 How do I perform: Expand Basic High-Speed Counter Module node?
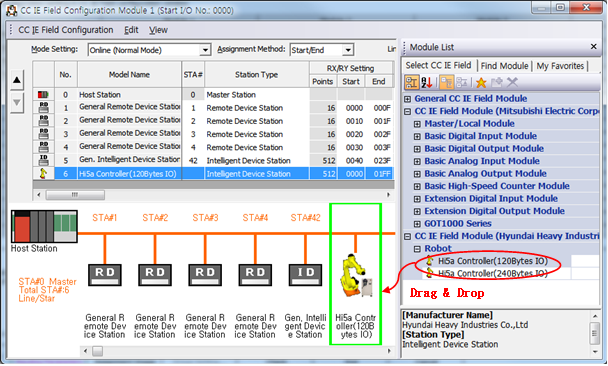pyautogui.click(x=417, y=186)
